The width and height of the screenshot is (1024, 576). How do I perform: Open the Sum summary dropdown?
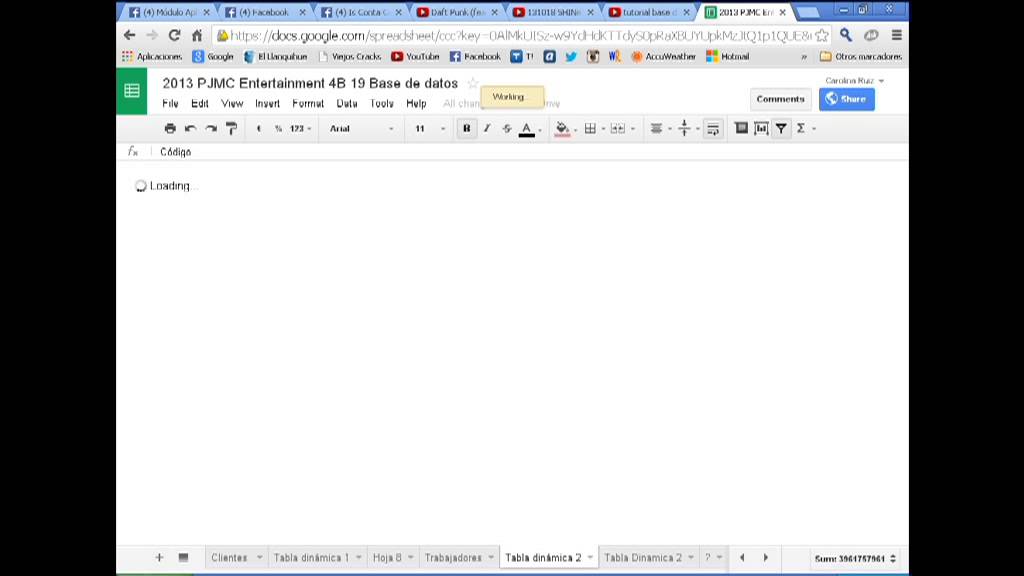pos(855,558)
